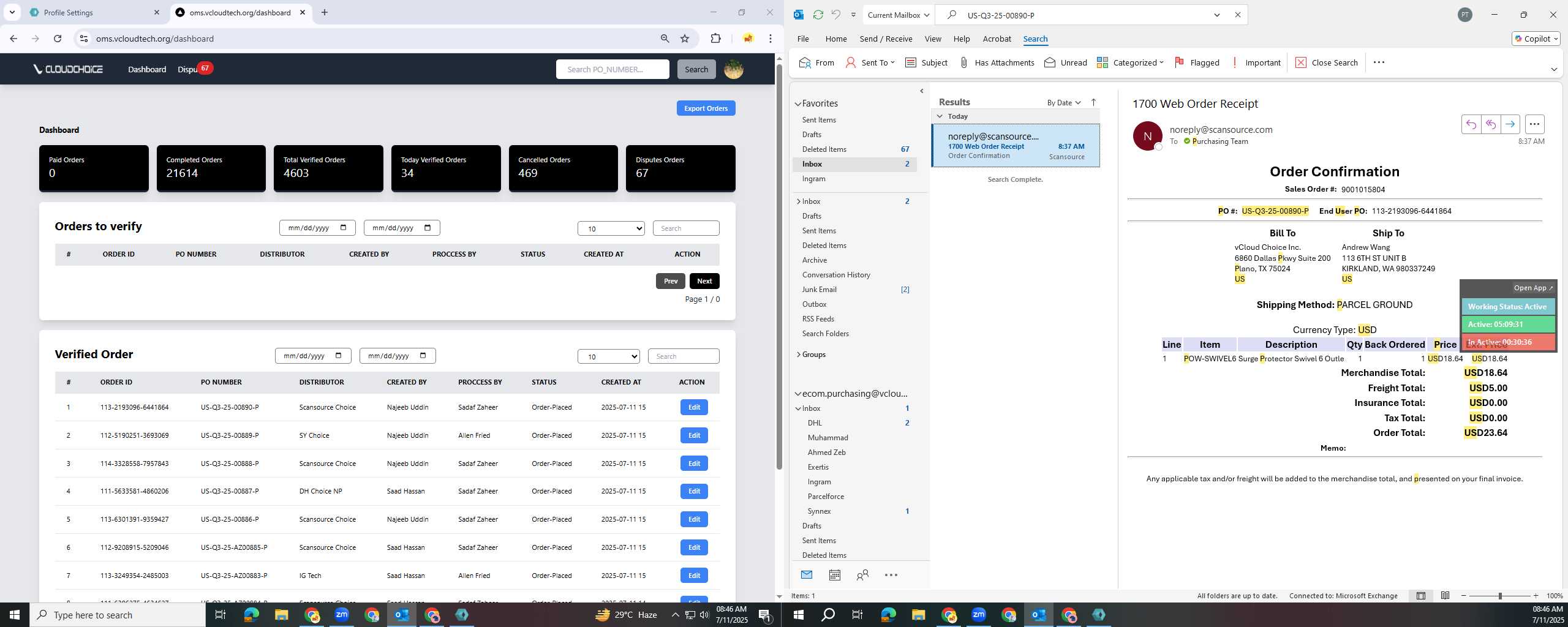The width and height of the screenshot is (1568, 627).
Task: Click the Reply arrow icon on email
Action: (x=1471, y=124)
